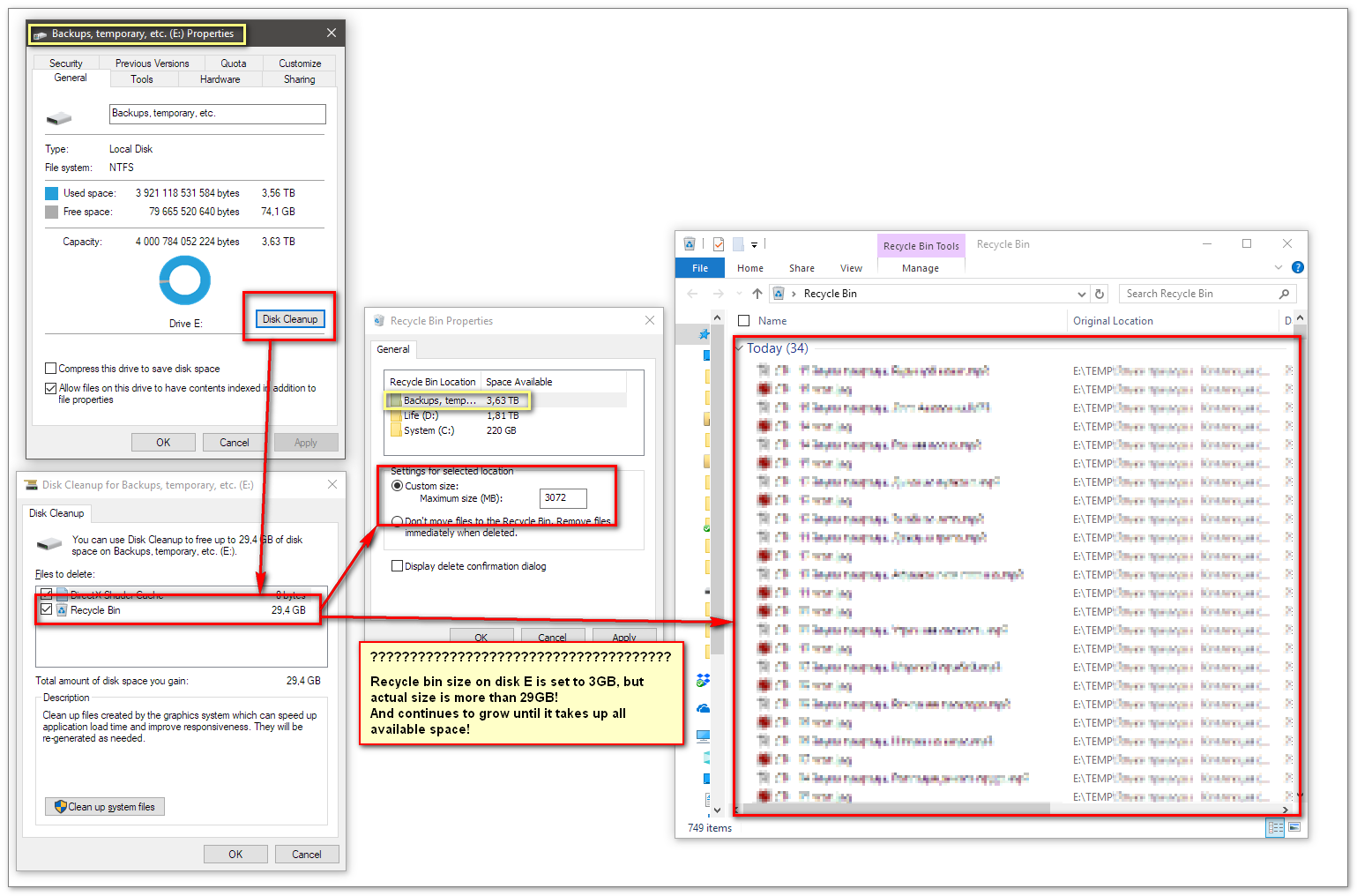This screenshot has width=1357, height=896.
Task: Click the up-arrow navigation icon in Explorer
Action: 757,294
